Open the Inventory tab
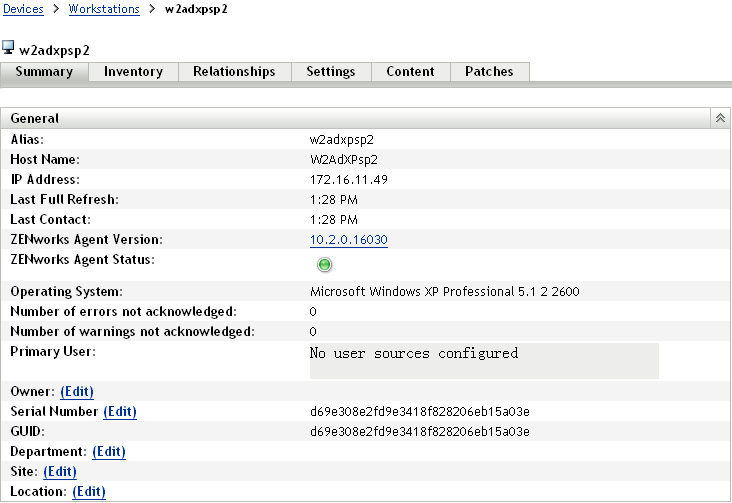The image size is (732, 503). 133,72
